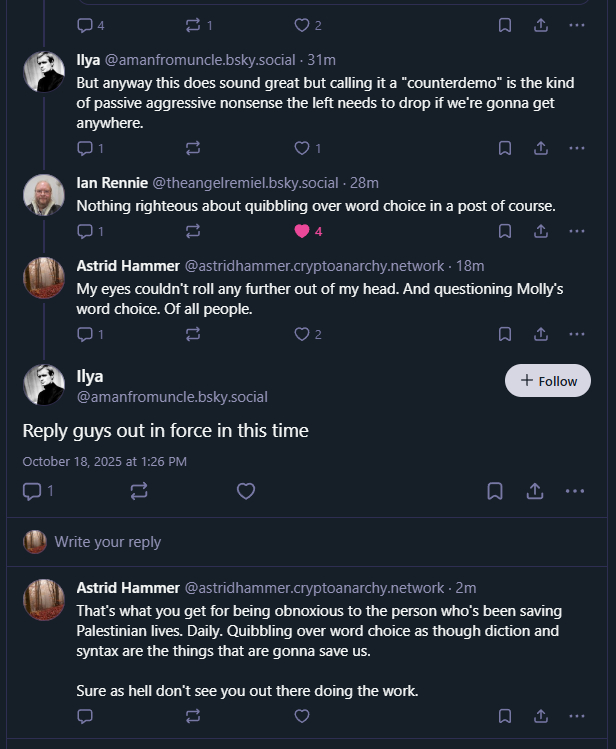Open more options on main post
The width and height of the screenshot is (616, 749).
(x=575, y=491)
